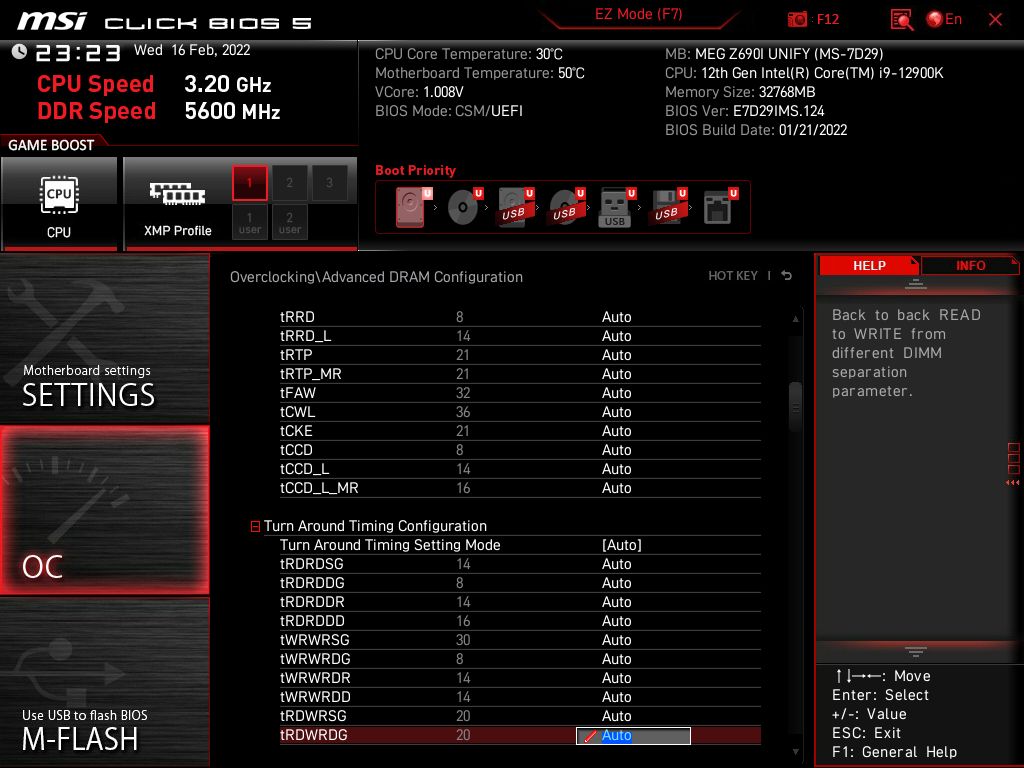Select the tRRD_L Auto value
The height and width of the screenshot is (768, 1024).
[x=616, y=336]
